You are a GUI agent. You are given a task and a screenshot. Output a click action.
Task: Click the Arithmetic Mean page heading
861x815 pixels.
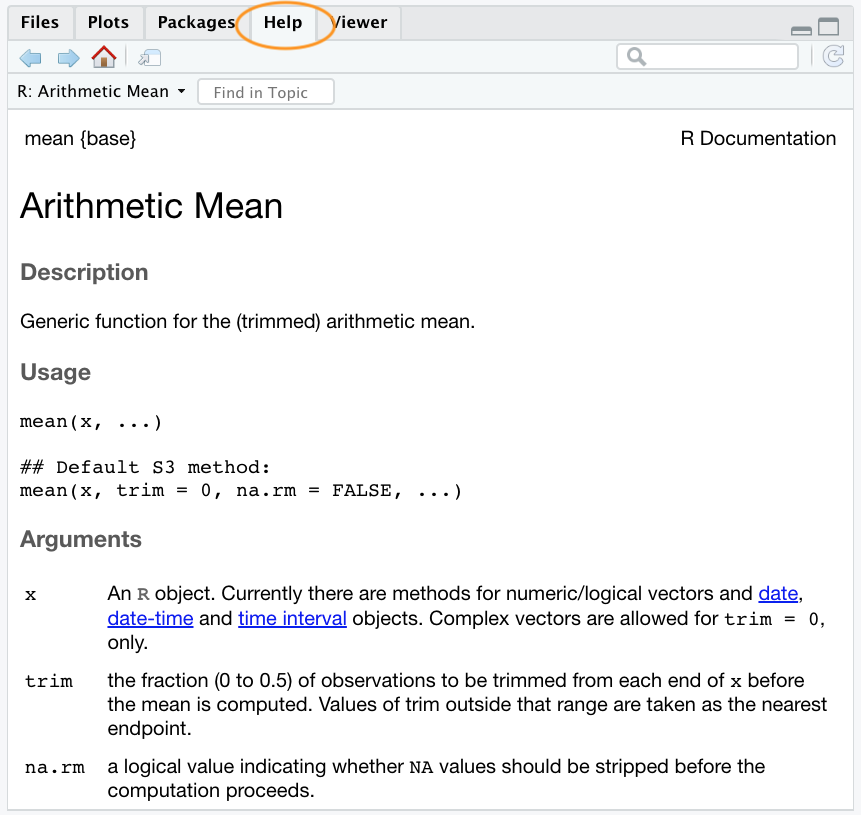pos(151,206)
